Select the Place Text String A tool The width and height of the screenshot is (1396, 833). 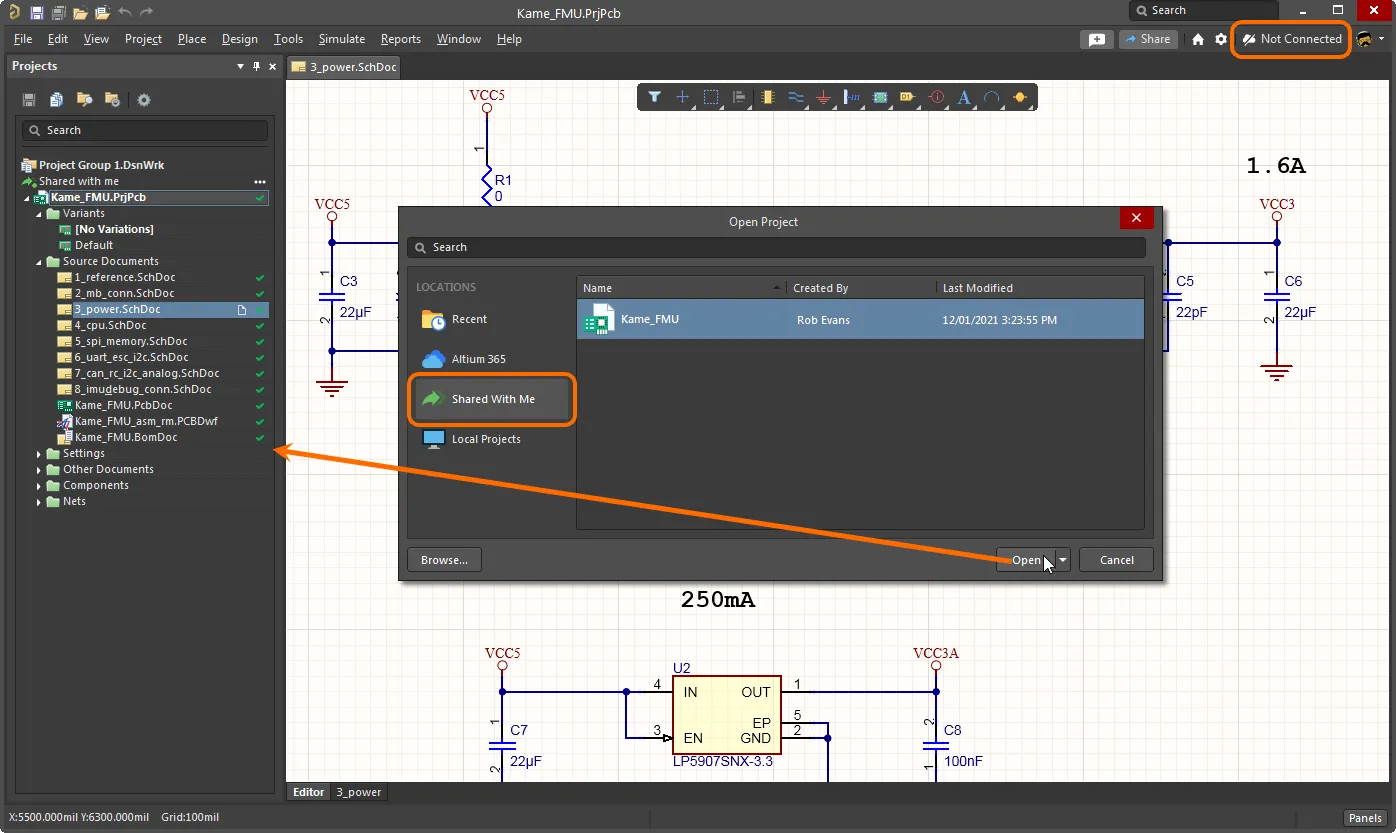(x=964, y=97)
